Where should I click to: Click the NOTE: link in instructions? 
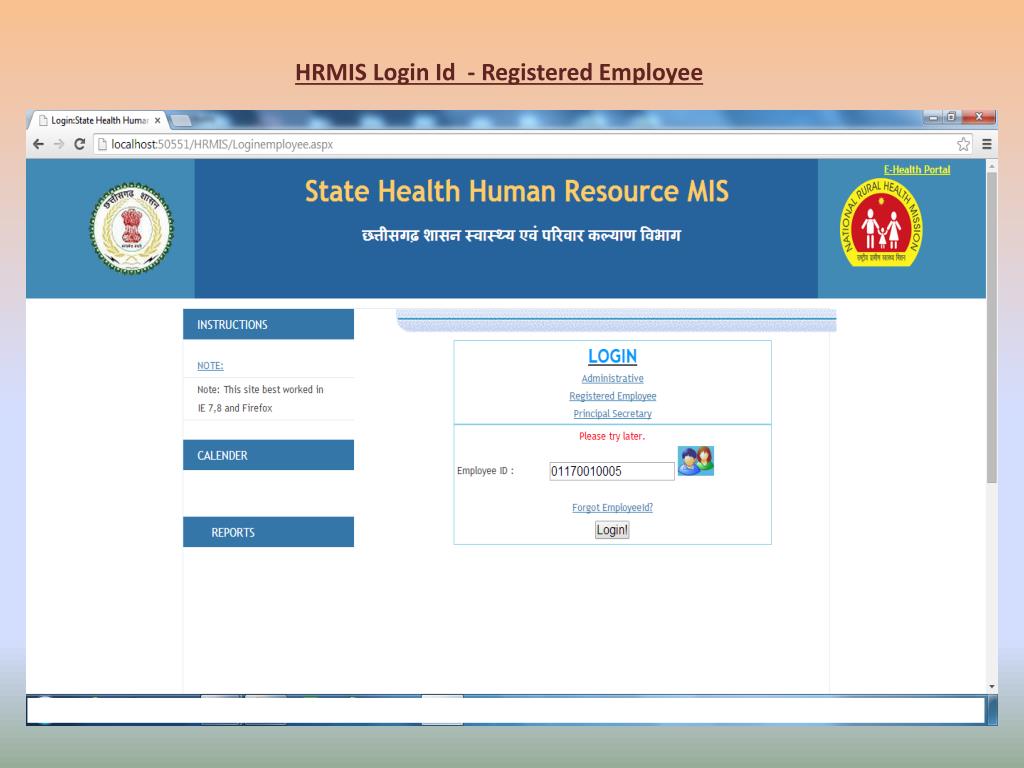point(210,366)
